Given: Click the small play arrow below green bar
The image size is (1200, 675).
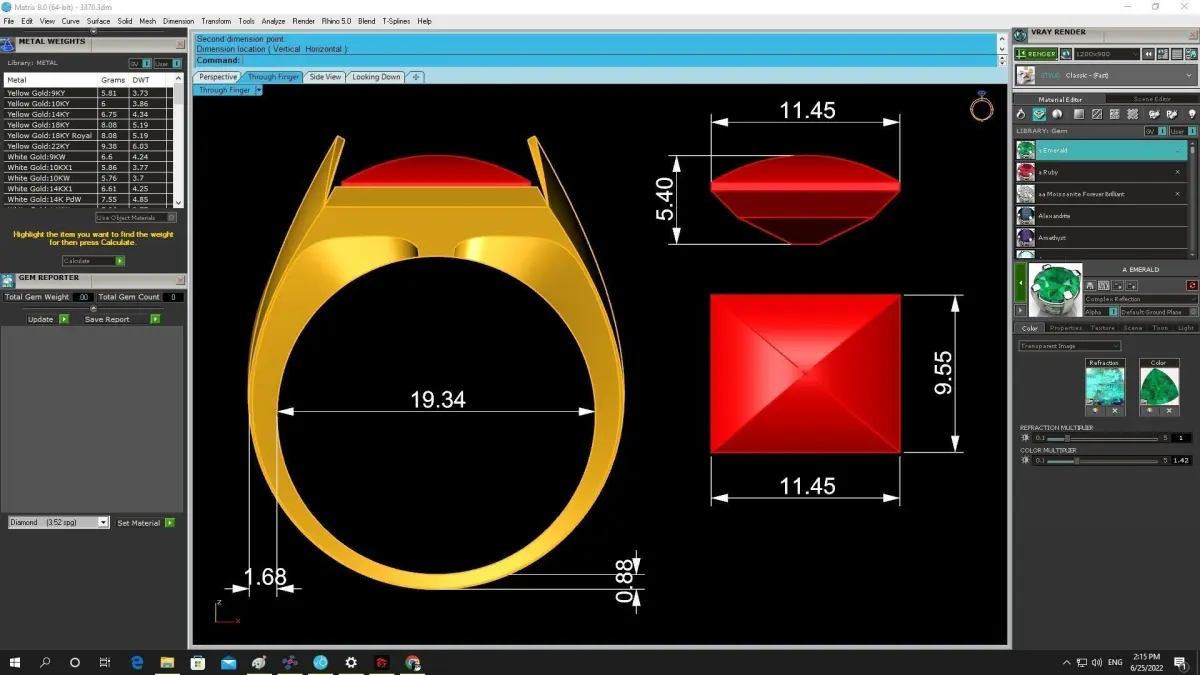Looking at the screenshot, I should point(1021,311).
